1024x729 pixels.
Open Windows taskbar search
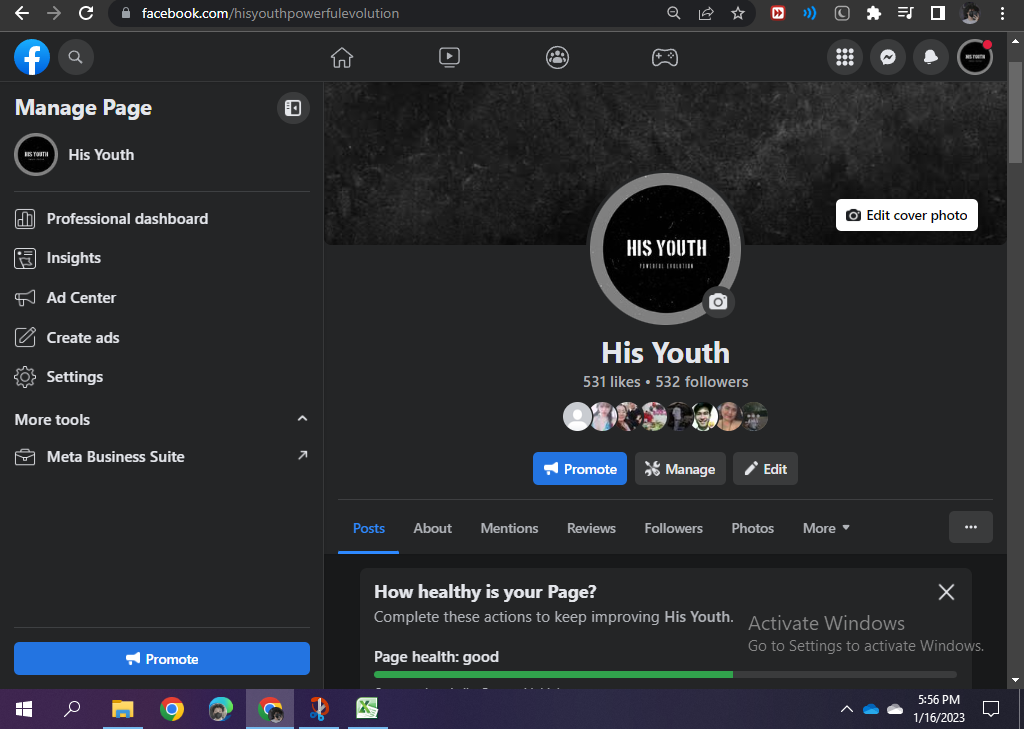click(72, 709)
